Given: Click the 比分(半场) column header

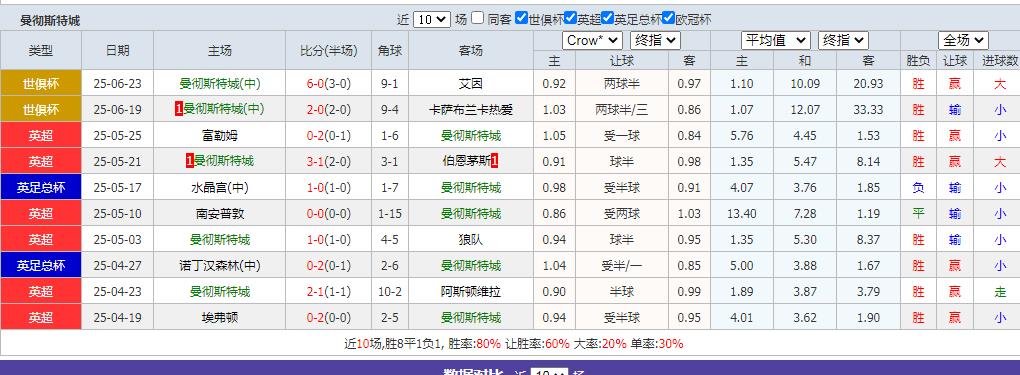Looking at the screenshot, I should coord(329,51).
